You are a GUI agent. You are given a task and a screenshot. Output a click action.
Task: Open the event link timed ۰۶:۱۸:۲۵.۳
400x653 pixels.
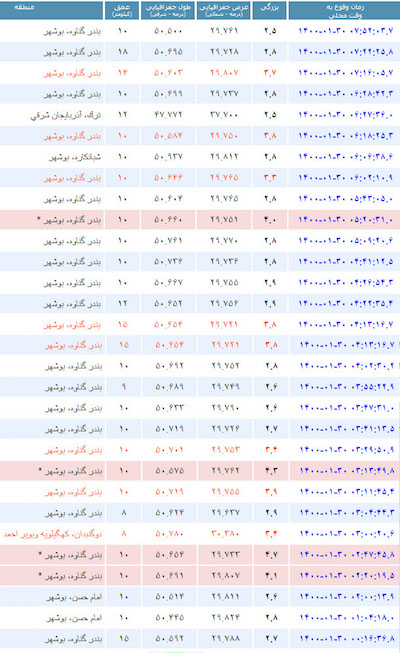(346, 136)
